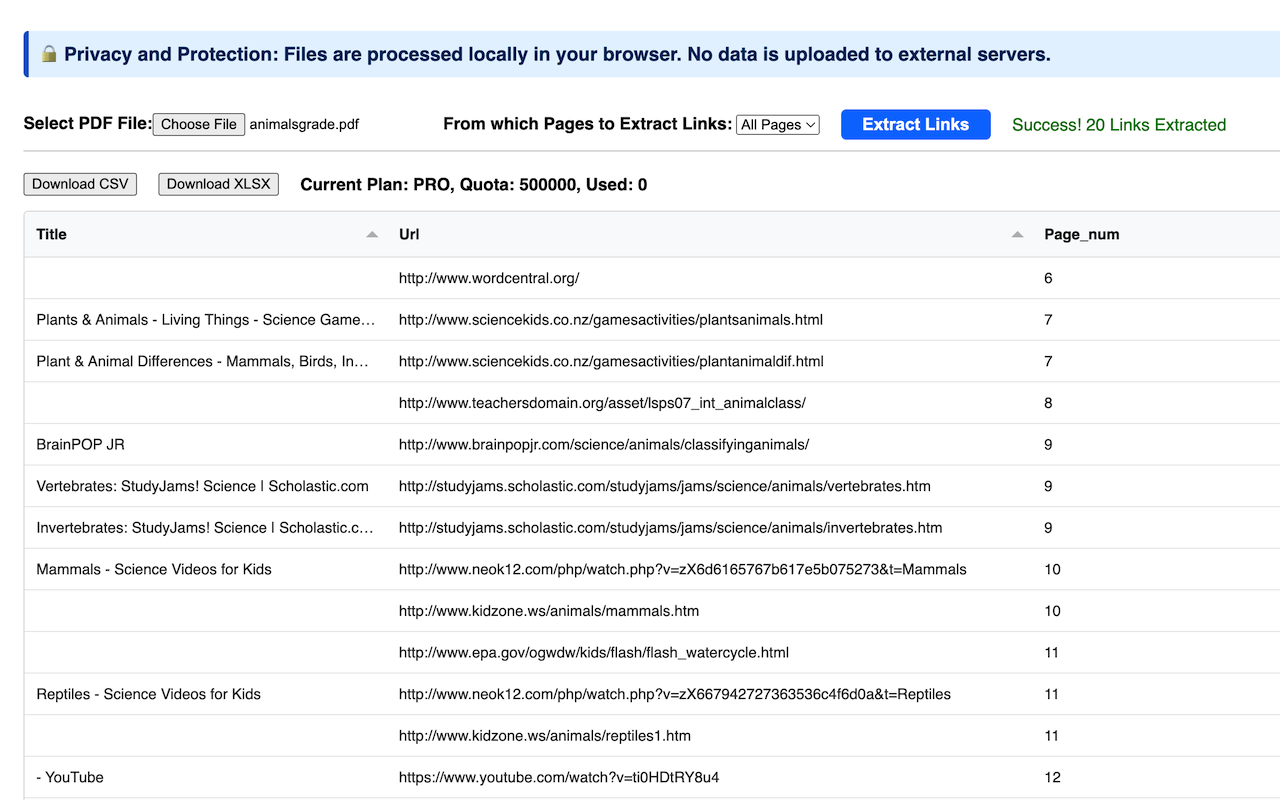Download results as XLSX
Viewport: 1280px width, 800px height.
pyautogui.click(x=218, y=184)
